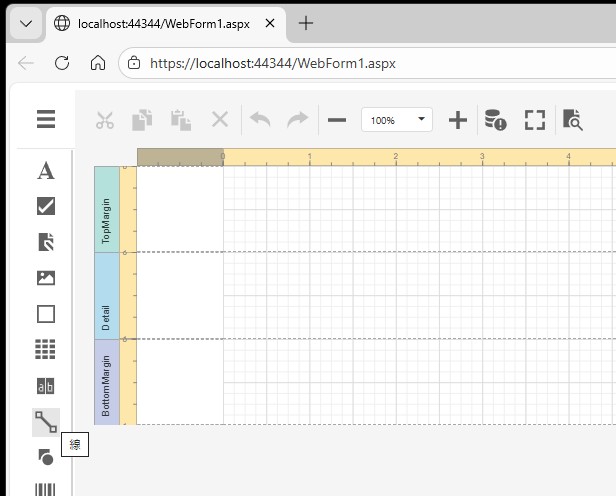Open the 100% zoom level dropdown
Image resolution: width=616 pixels, height=496 pixels.
(396, 120)
